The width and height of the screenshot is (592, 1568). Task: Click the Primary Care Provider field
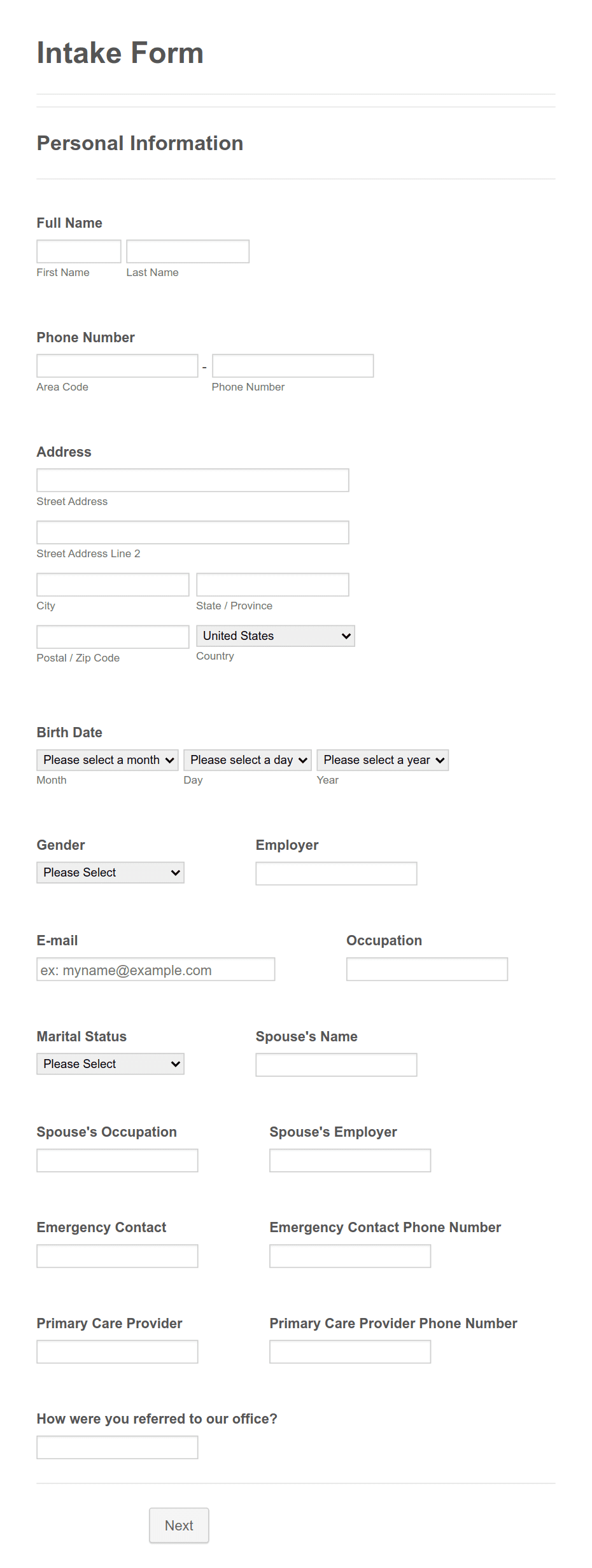(117, 1351)
